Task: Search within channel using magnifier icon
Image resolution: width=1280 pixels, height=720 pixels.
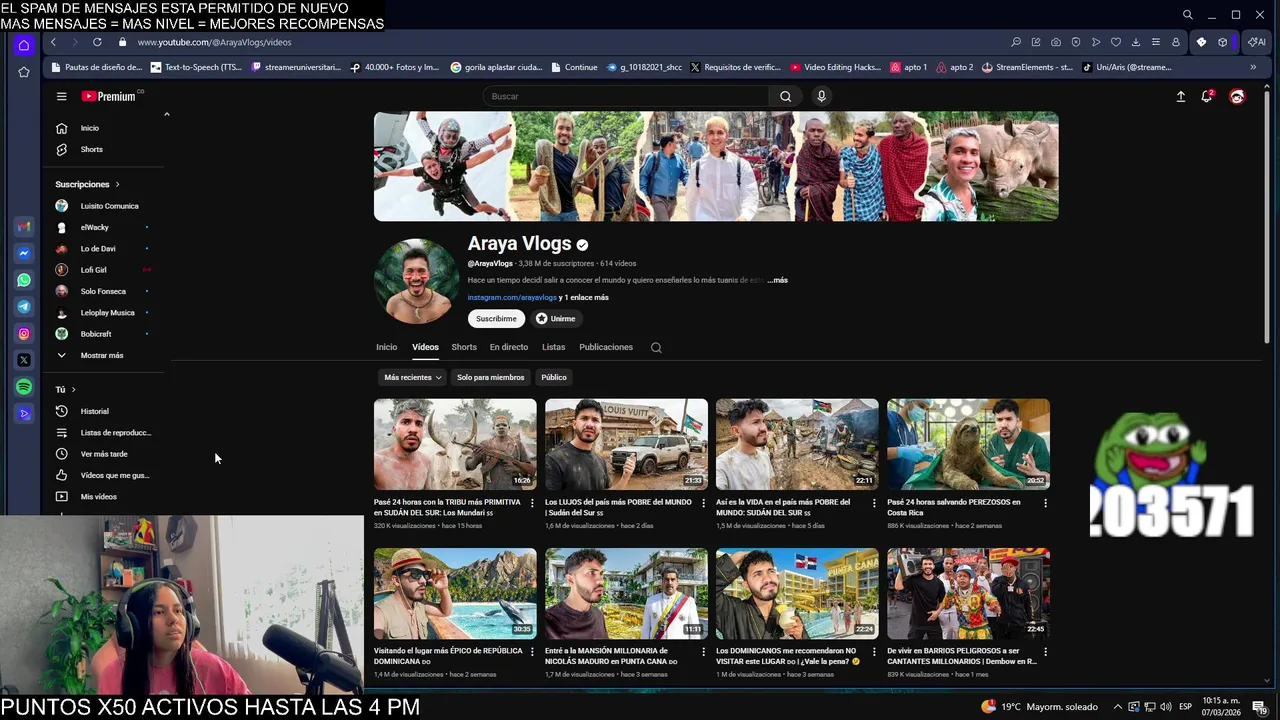Action: (x=656, y=347)
